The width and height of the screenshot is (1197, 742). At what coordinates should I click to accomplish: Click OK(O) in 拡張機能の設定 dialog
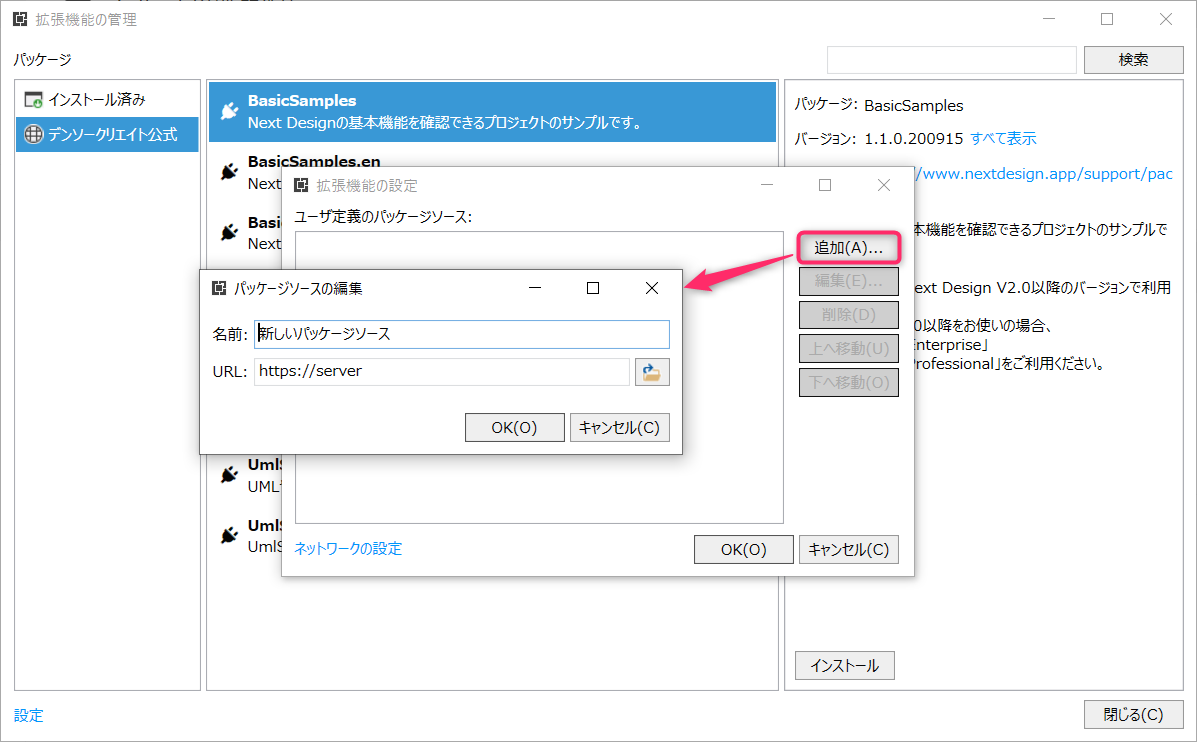point(743,549)
